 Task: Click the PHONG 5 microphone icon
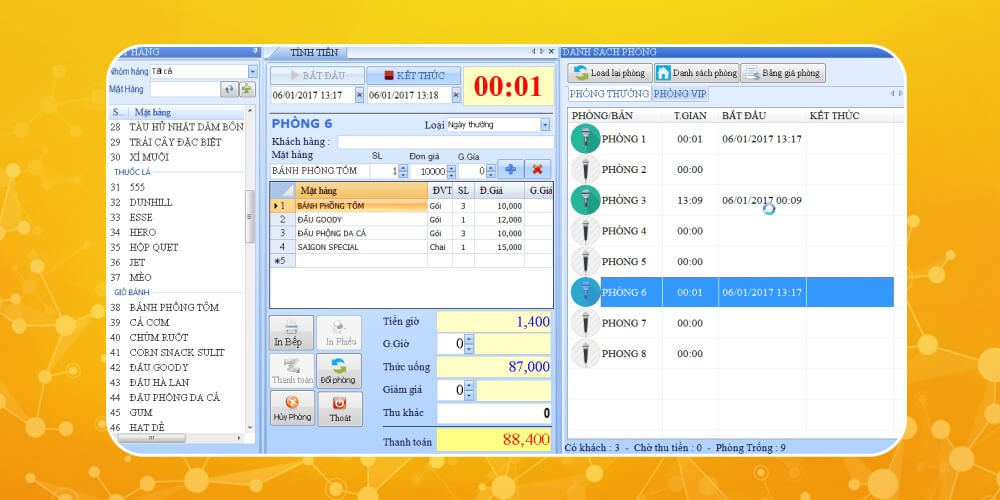pos(585,261)
